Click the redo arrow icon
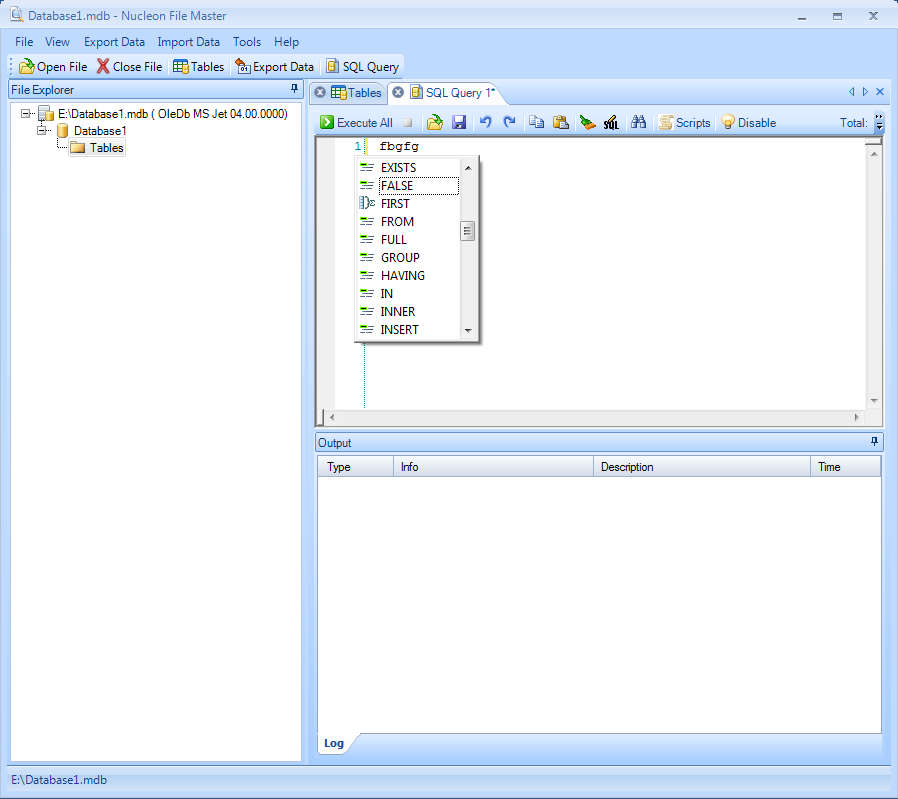Screen dimensions: 898x799 pyautogui.click(x=509, y=123)
